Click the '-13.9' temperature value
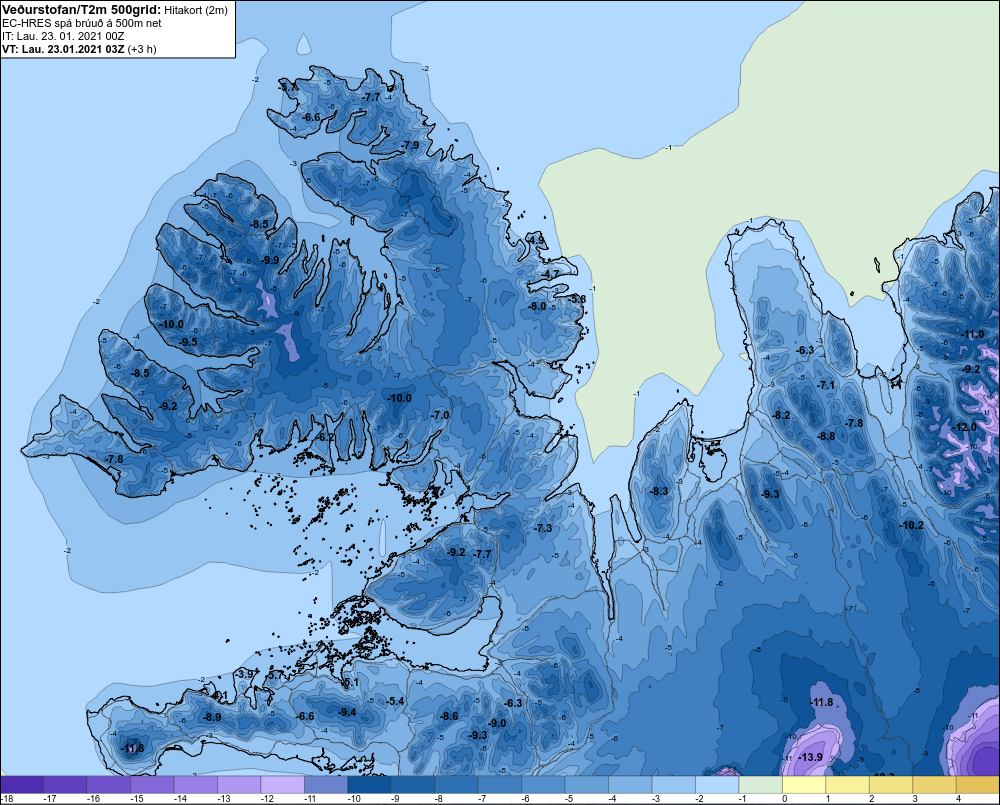Screen dimensions: 1000x805 [811, 757]
